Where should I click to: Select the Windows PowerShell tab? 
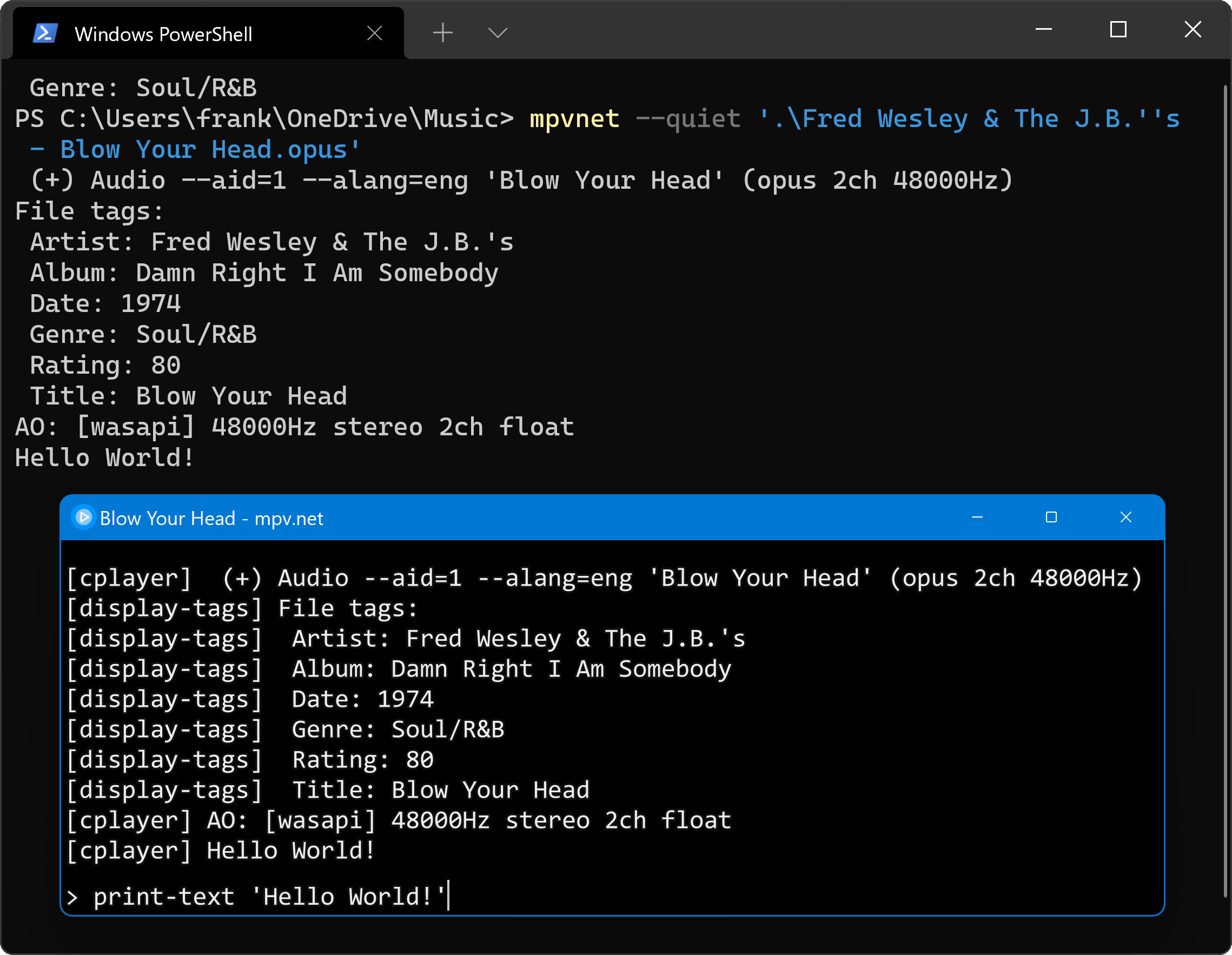pyautogui.click(x=163, y=34)
